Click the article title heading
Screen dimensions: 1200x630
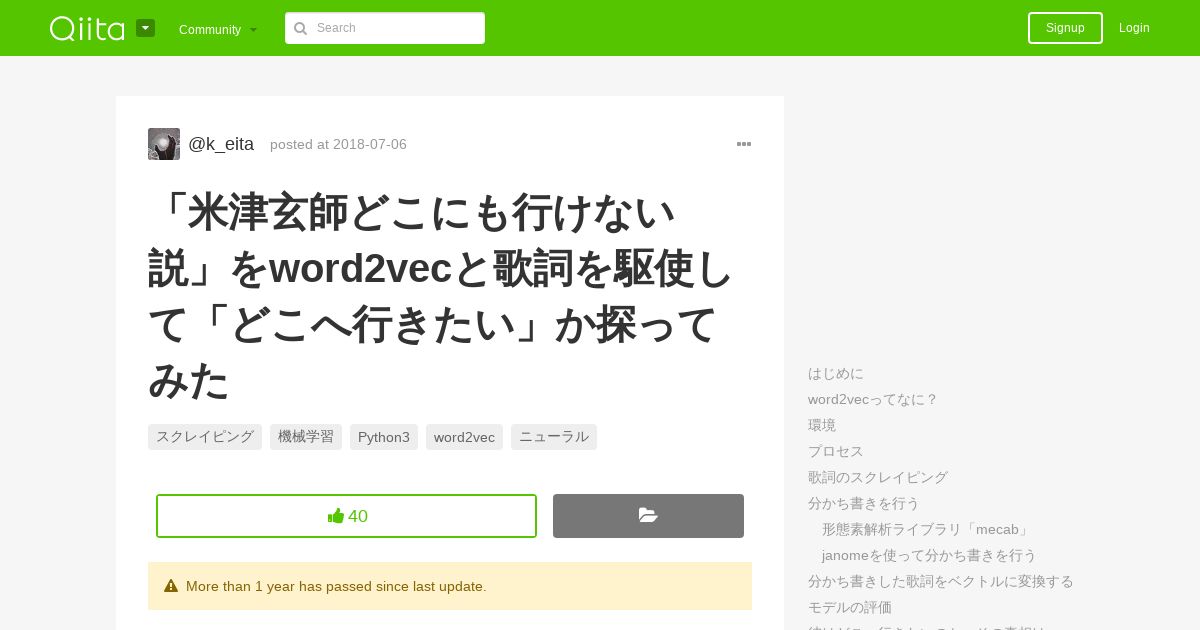[441, 296]
